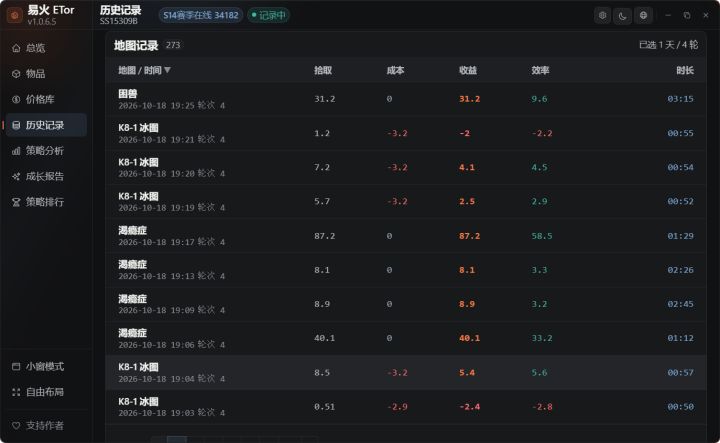
Task: Select the 渴瘾症 row at 19:17
Action: 406,236
